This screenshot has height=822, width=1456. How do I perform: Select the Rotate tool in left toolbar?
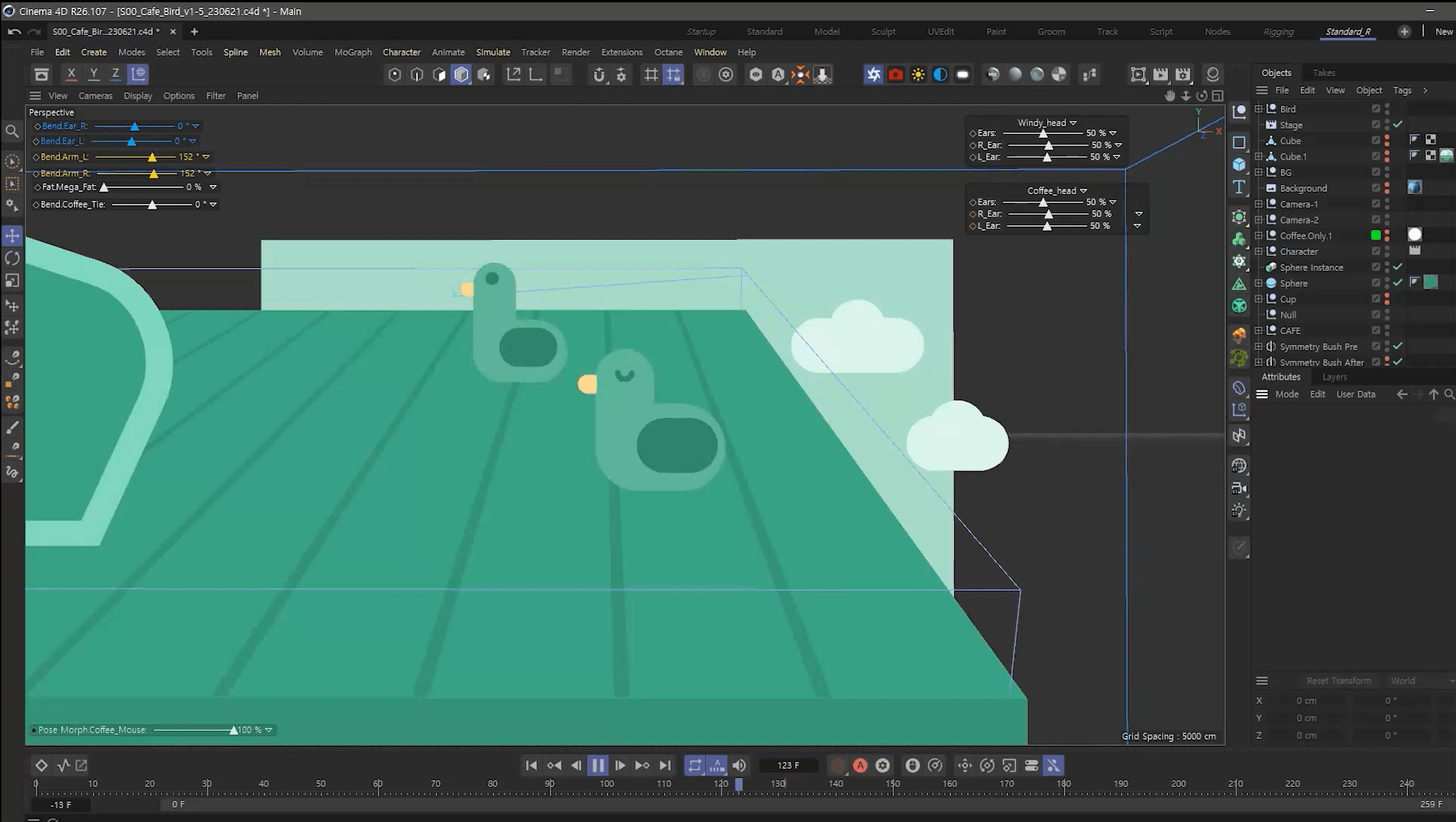[x=12, y=259]
